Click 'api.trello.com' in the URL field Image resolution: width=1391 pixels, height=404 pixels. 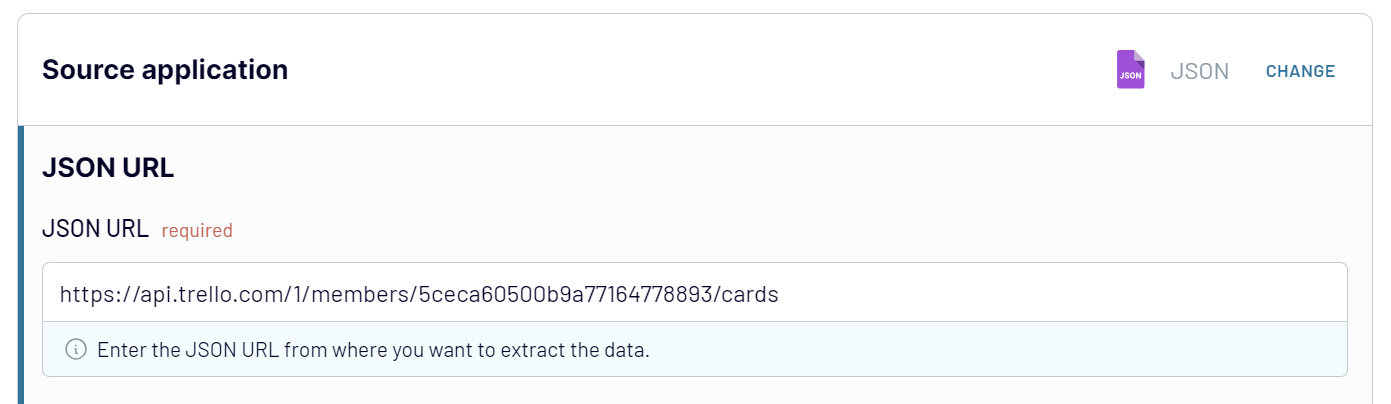pyautogui.click(x=180, y=294)
